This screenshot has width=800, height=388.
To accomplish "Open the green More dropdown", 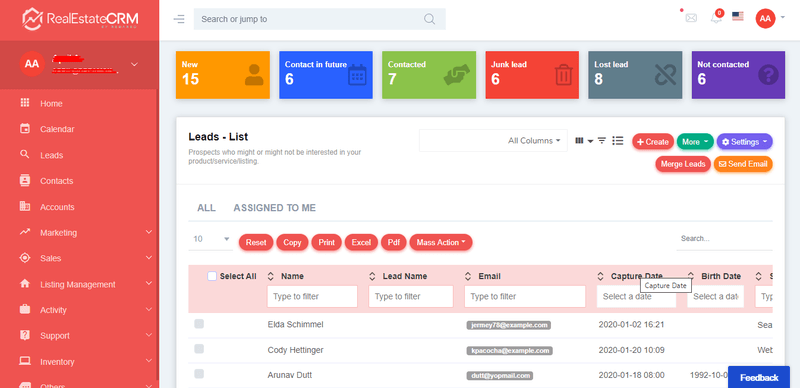I will pyautogui.click(x=695, y=142).
